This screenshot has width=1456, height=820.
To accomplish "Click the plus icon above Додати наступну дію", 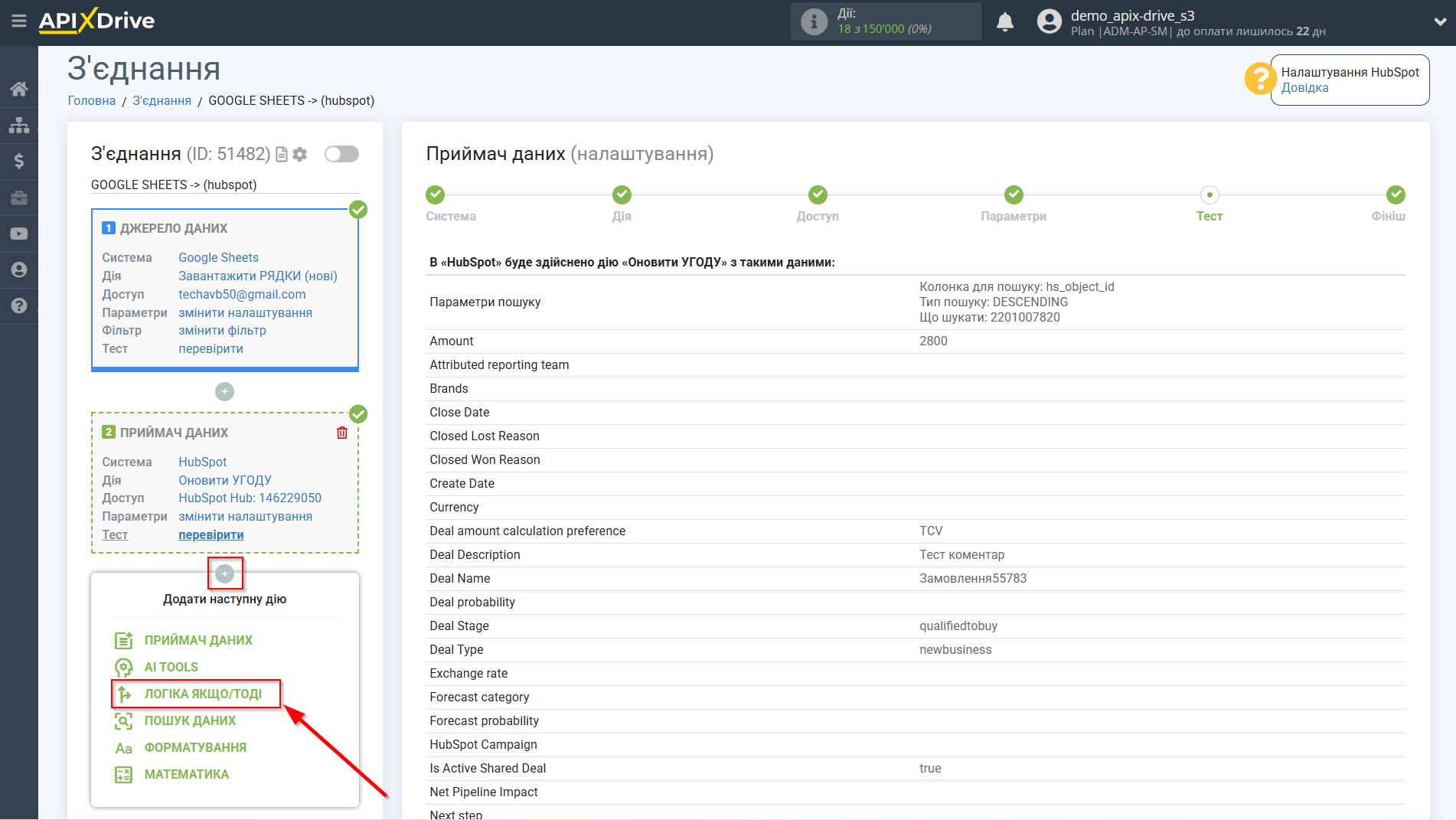I will coord(224,573).
